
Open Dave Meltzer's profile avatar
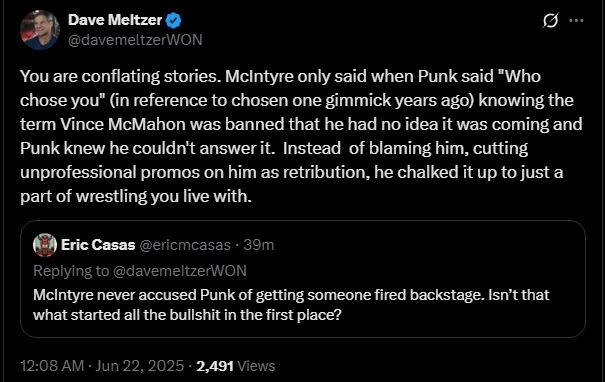click(x=40, y=30)
